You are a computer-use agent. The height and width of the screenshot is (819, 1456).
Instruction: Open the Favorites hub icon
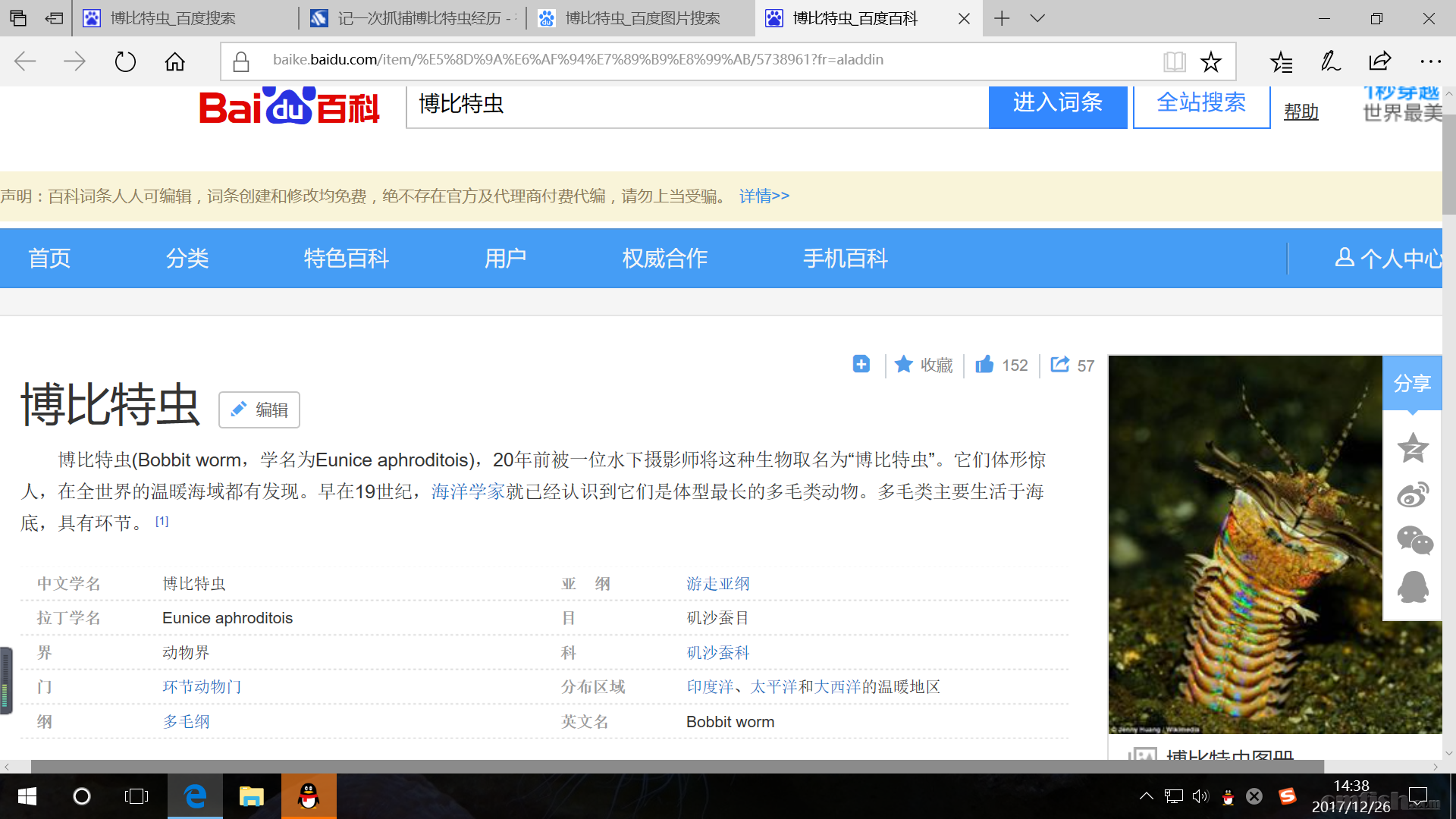click(1282, 61)
